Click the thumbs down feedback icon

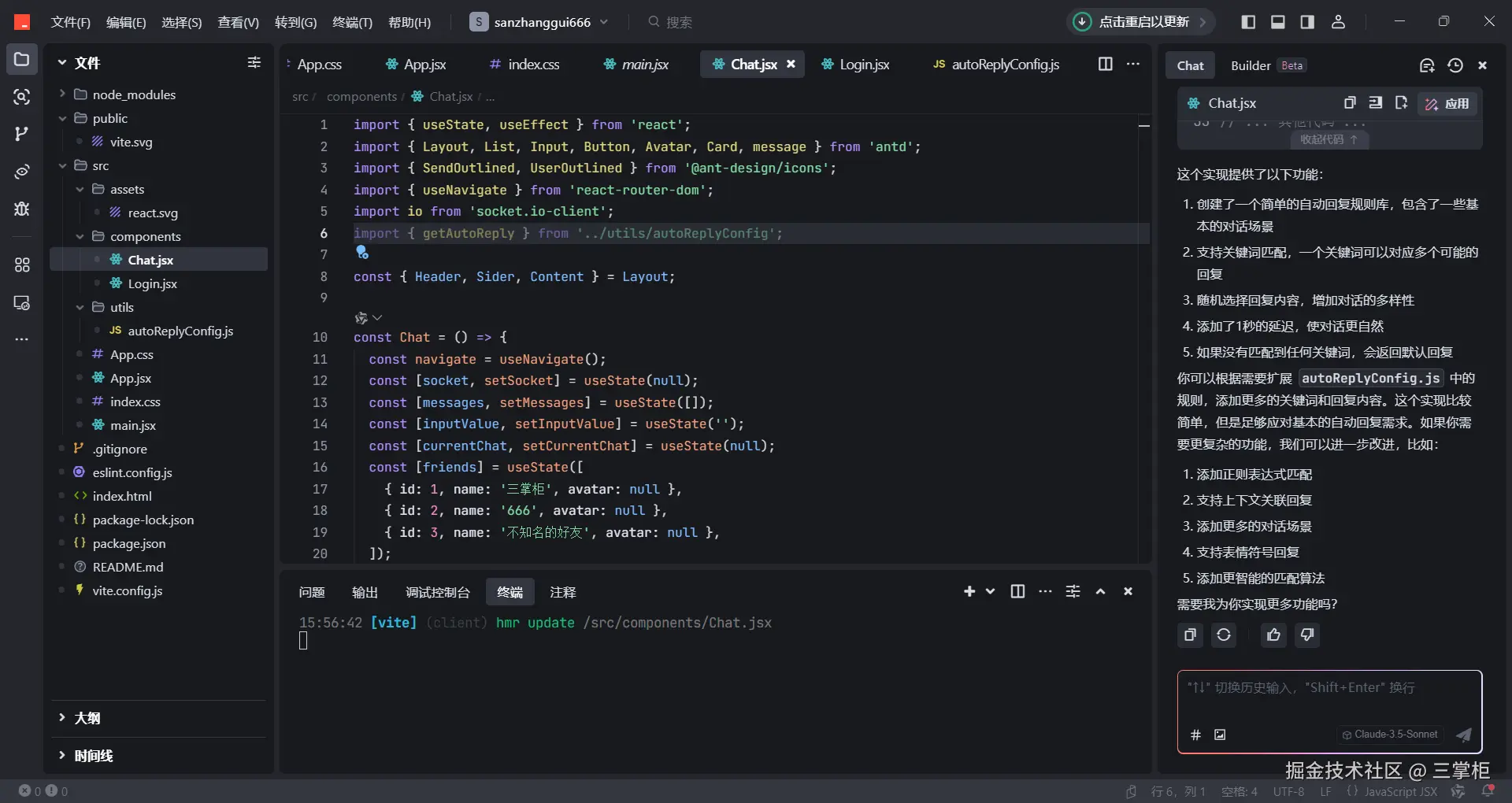(1307, 635)
